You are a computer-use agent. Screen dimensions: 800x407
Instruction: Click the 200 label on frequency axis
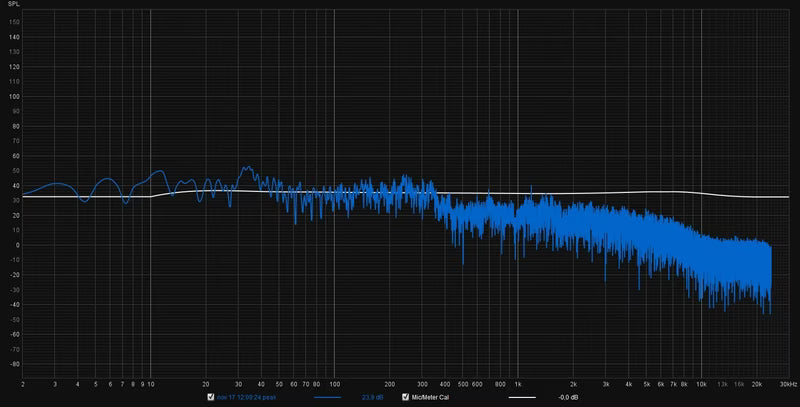[x=389, y=382]
